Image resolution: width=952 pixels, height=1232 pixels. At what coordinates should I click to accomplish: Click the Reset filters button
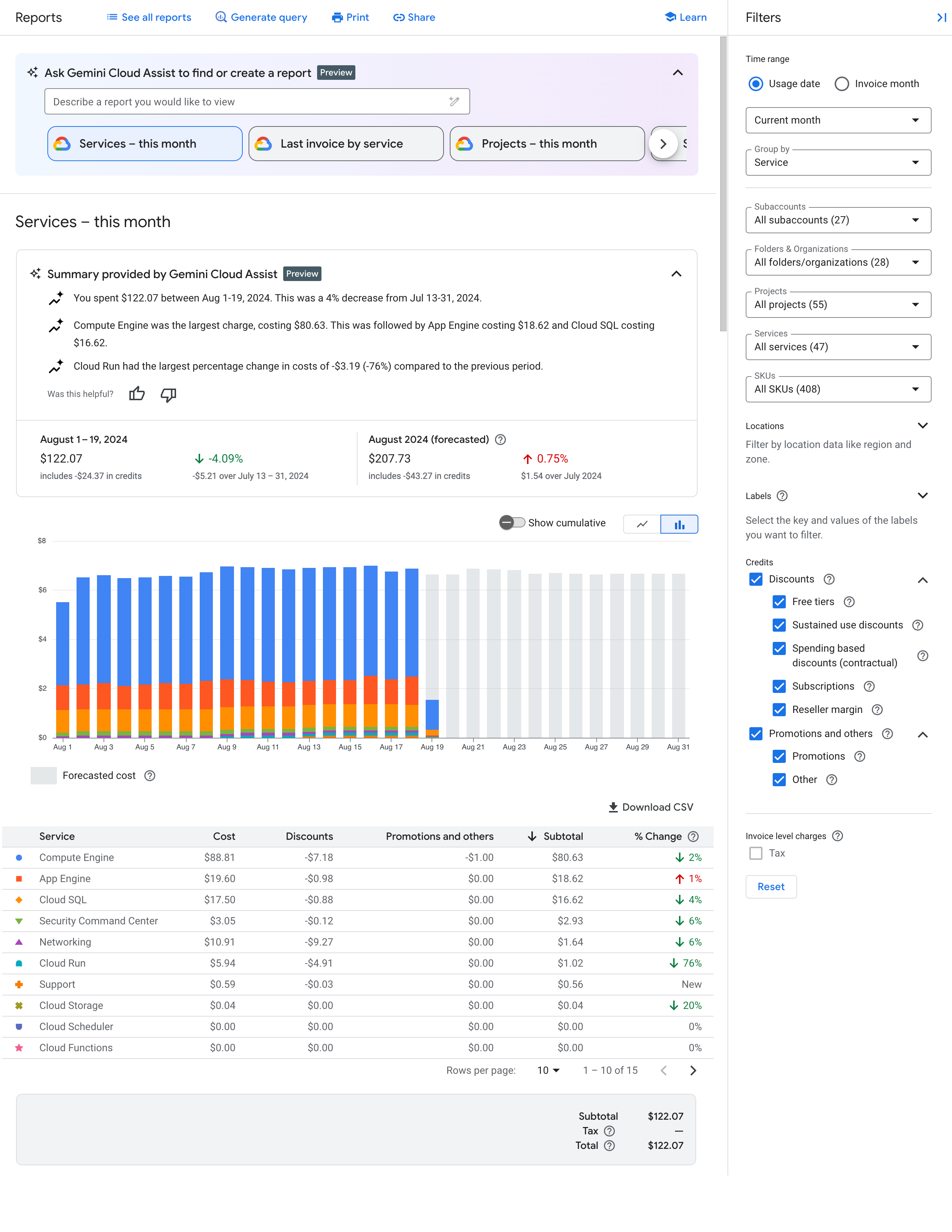tap(770, 886)
